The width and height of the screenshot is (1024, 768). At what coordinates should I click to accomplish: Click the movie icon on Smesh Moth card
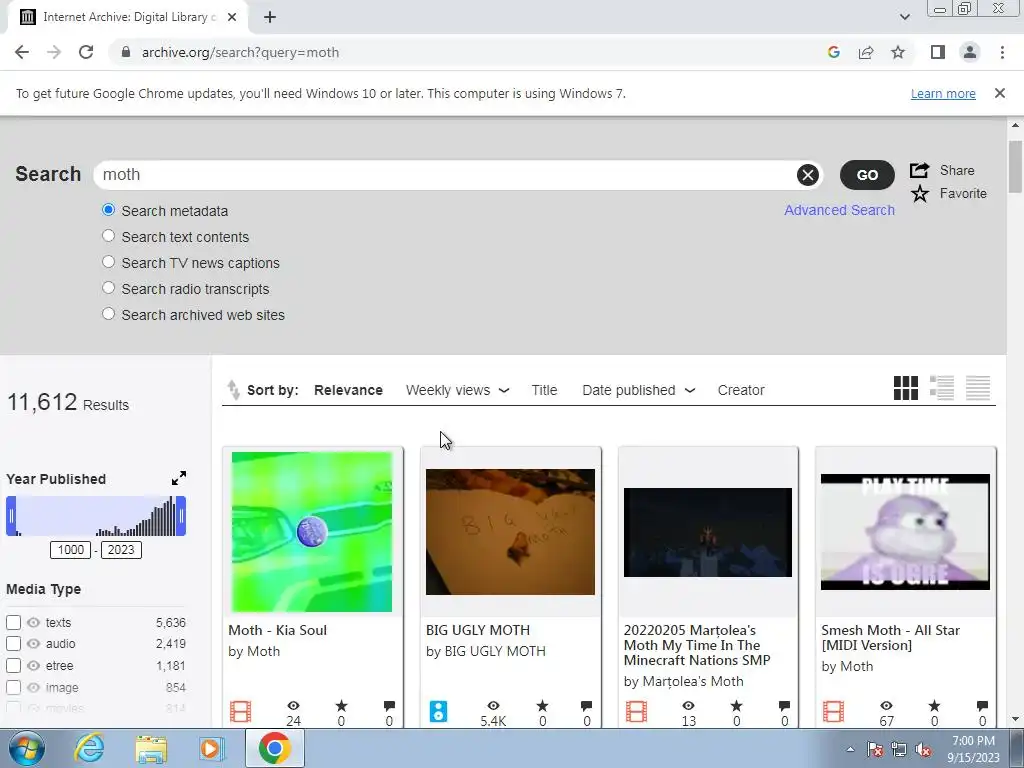click(x=833, y=711)
